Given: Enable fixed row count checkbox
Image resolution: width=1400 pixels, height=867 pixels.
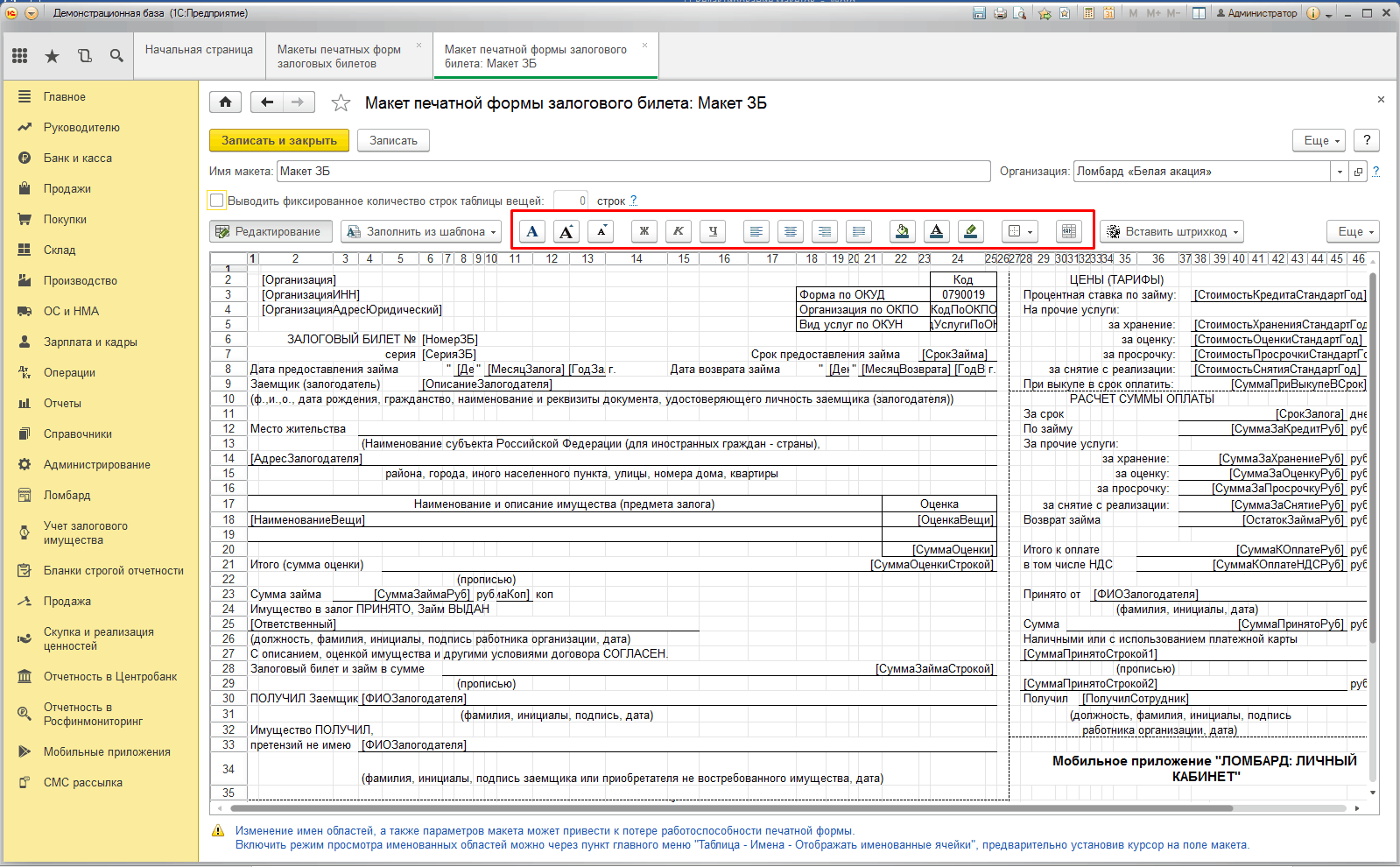Looking at the screenshot, I should click(x=217, y=201).
